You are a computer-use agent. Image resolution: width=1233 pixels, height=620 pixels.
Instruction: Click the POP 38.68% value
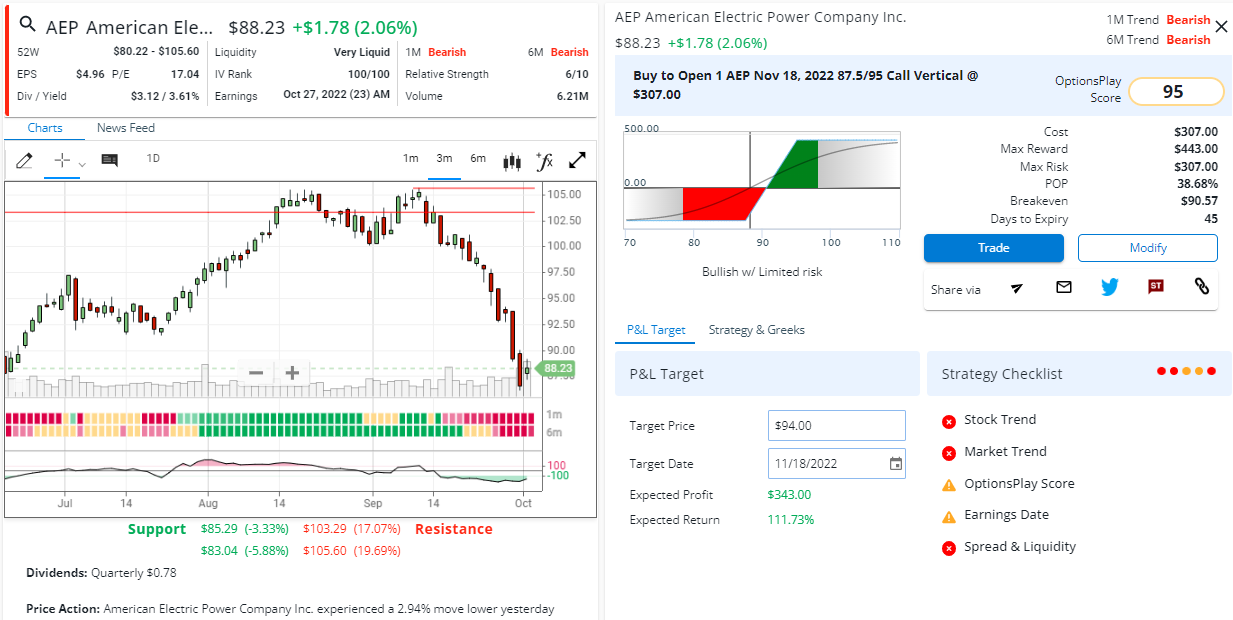click(x=1198, y=184)
